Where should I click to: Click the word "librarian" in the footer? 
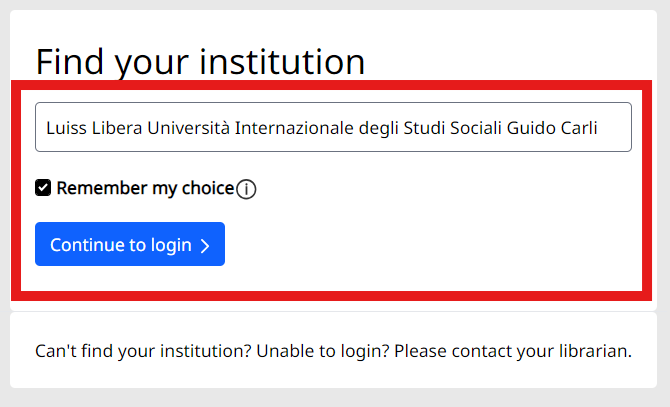click(595, 352)
